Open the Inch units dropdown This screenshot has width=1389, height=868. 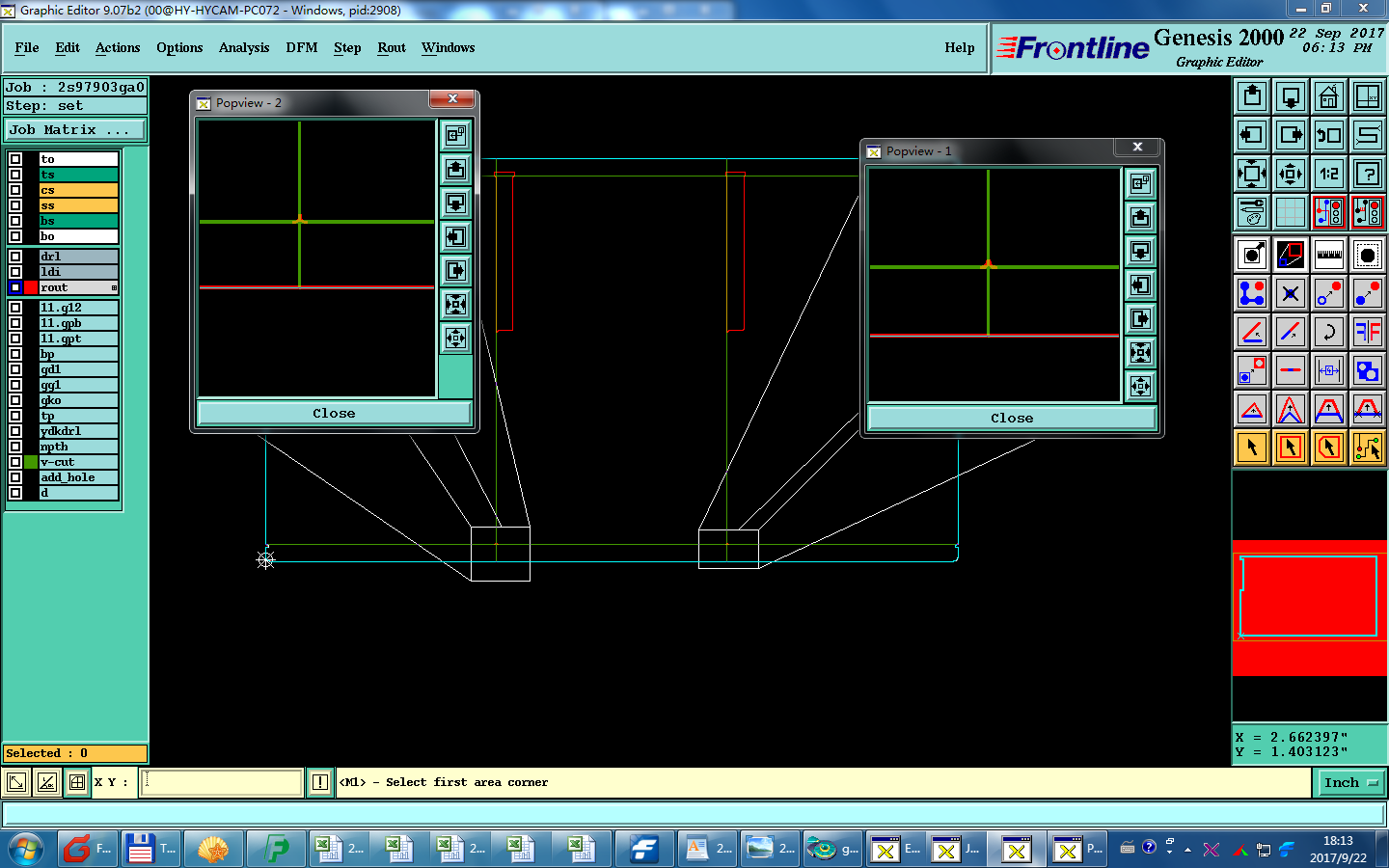click(1351, 782)
